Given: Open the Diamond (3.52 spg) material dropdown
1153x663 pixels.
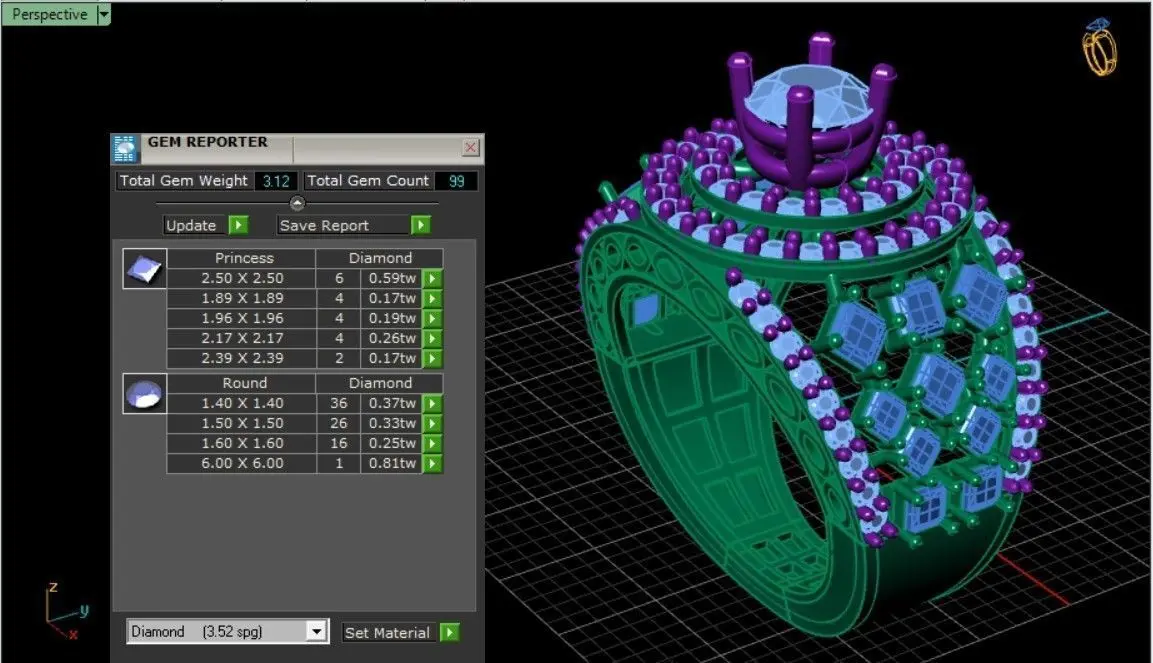Looking at the screenshot, I should coord(316,631).
